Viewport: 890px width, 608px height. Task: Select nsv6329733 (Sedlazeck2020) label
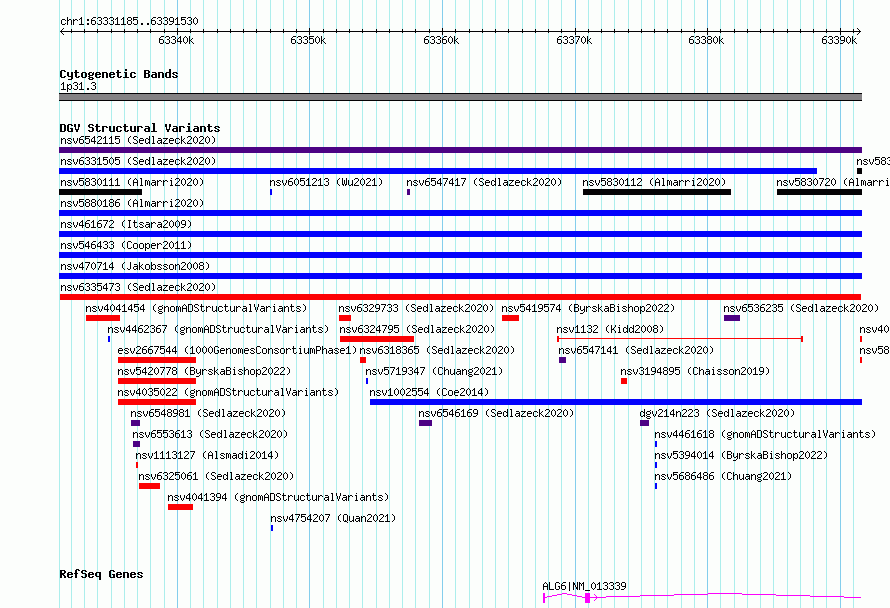coord(417,308)
